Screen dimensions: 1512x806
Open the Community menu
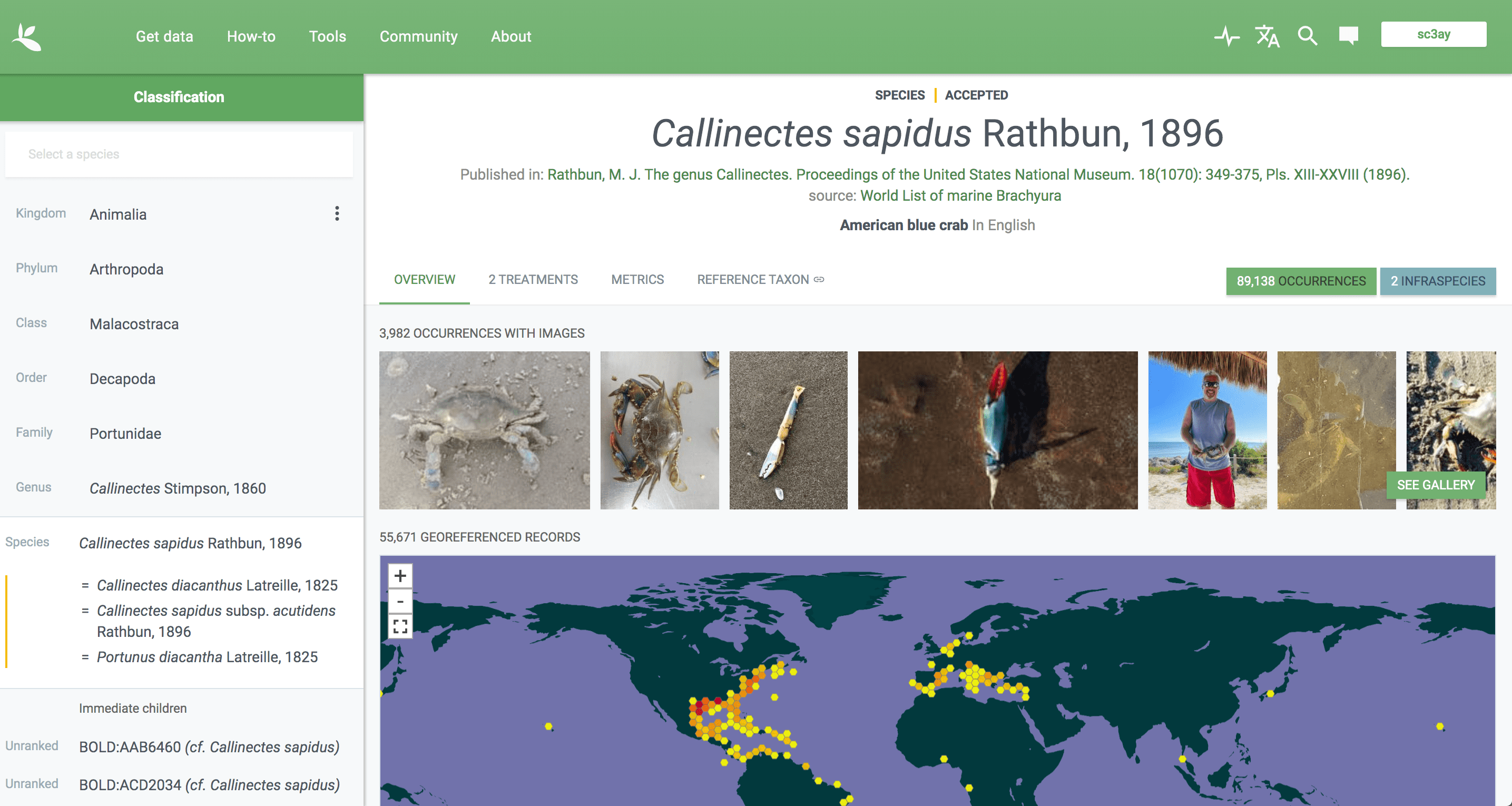[x=418, y=36]
